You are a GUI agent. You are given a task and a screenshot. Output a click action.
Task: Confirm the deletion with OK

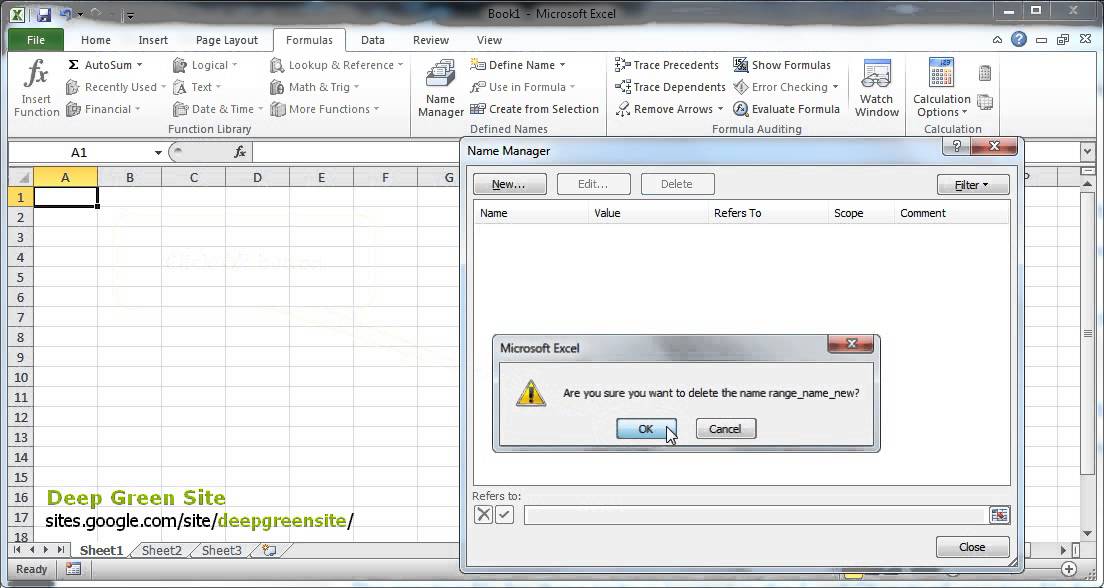[646, 429]
